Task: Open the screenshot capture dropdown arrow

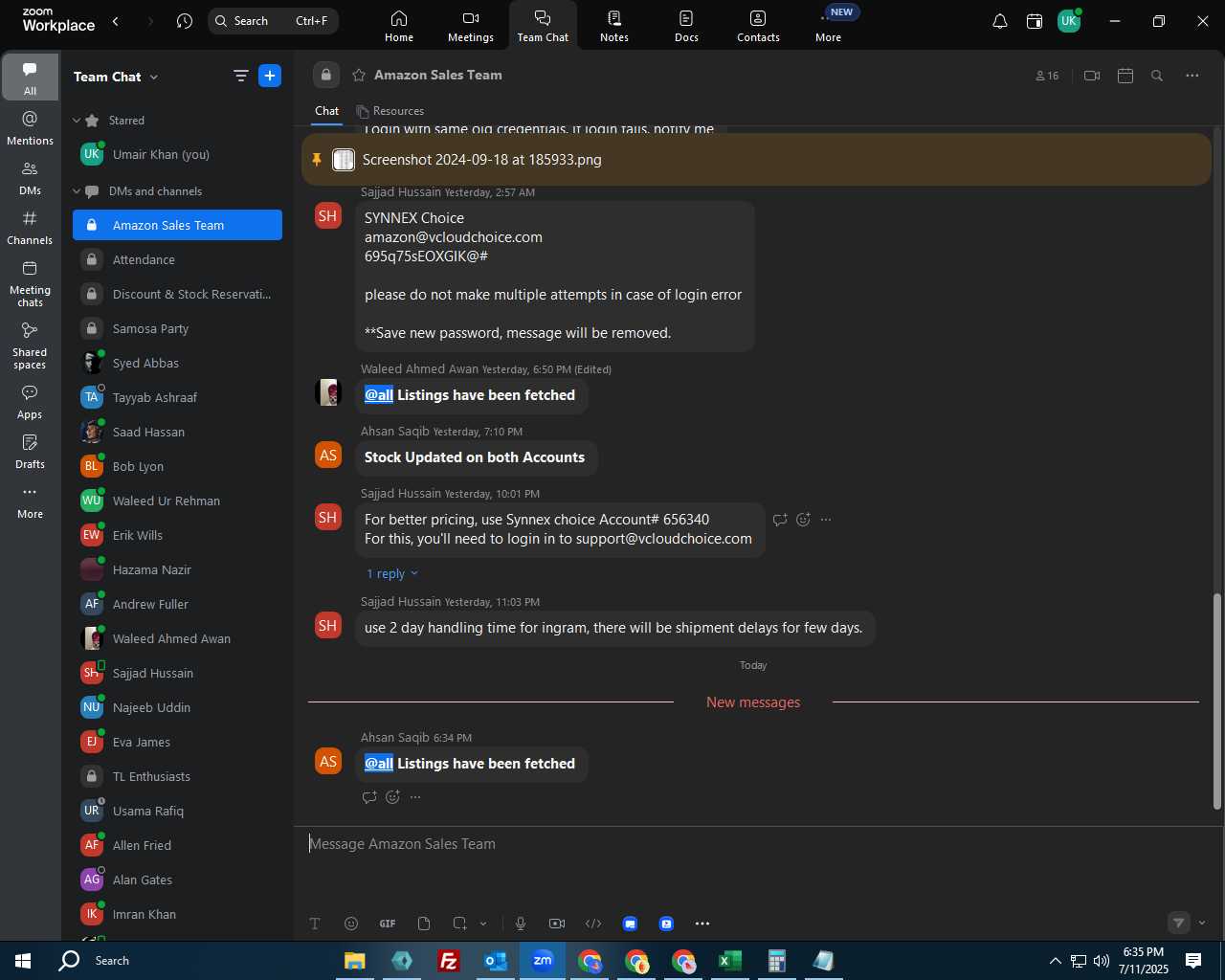Action: pos(483,924)
